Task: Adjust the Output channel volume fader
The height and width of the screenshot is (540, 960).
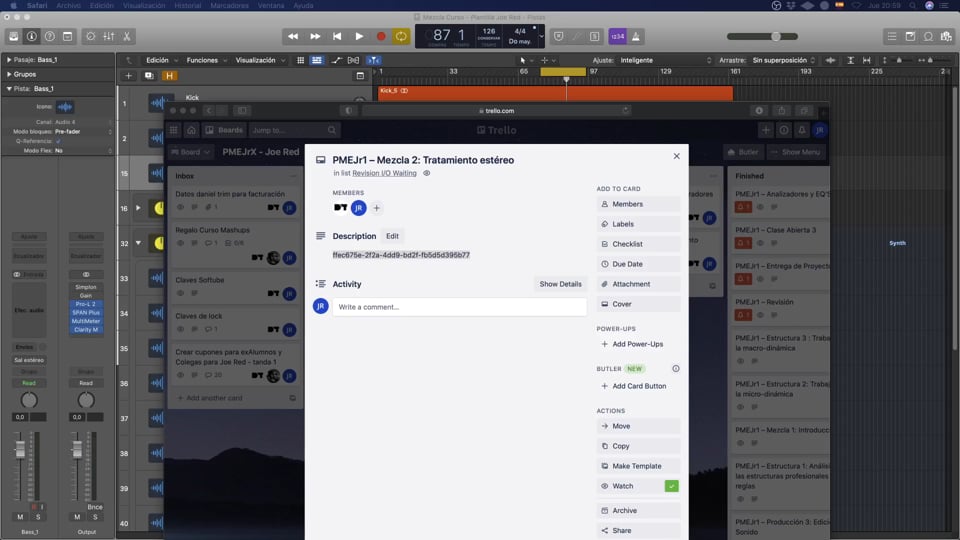Action: 77,449
